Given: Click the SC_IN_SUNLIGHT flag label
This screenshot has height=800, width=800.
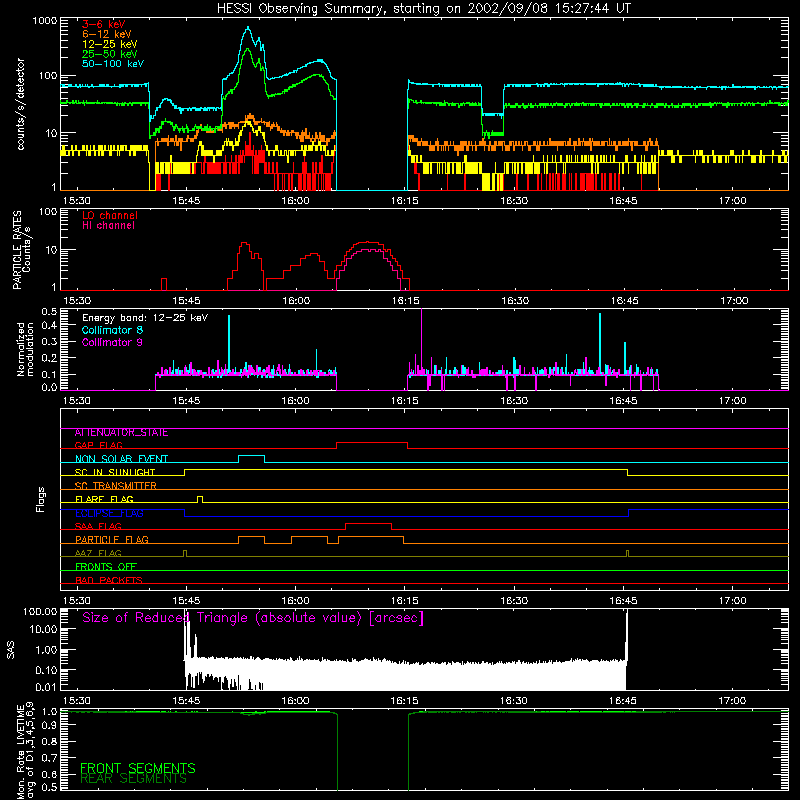Looking at the screenshot, I should 115,472.
